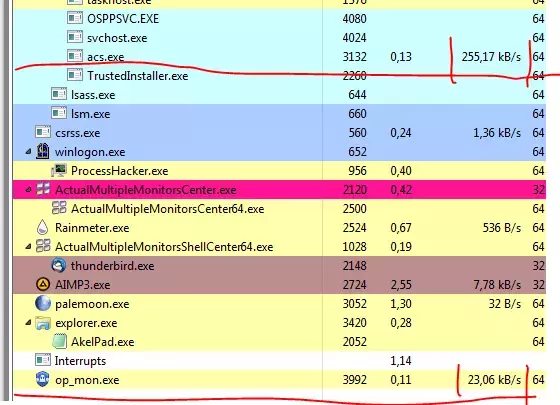Click the AkelPad.exe notepad icon
The width and height of the screenshot is (560, 405).
(x=59, y=341)
